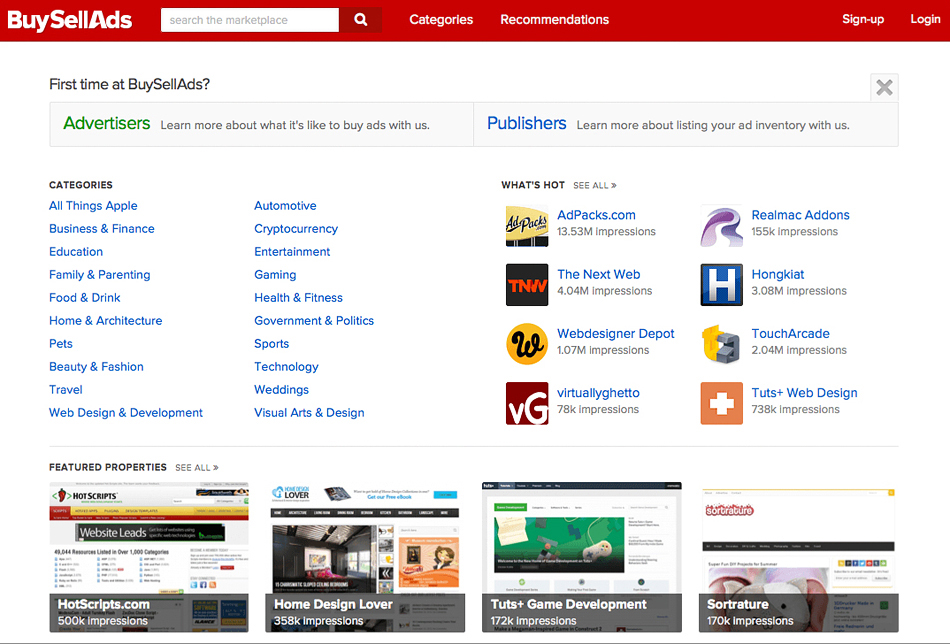This screenshot has width=950, height=644.
Task: Browse the Family & Parenting category
Action: [99, 274]
